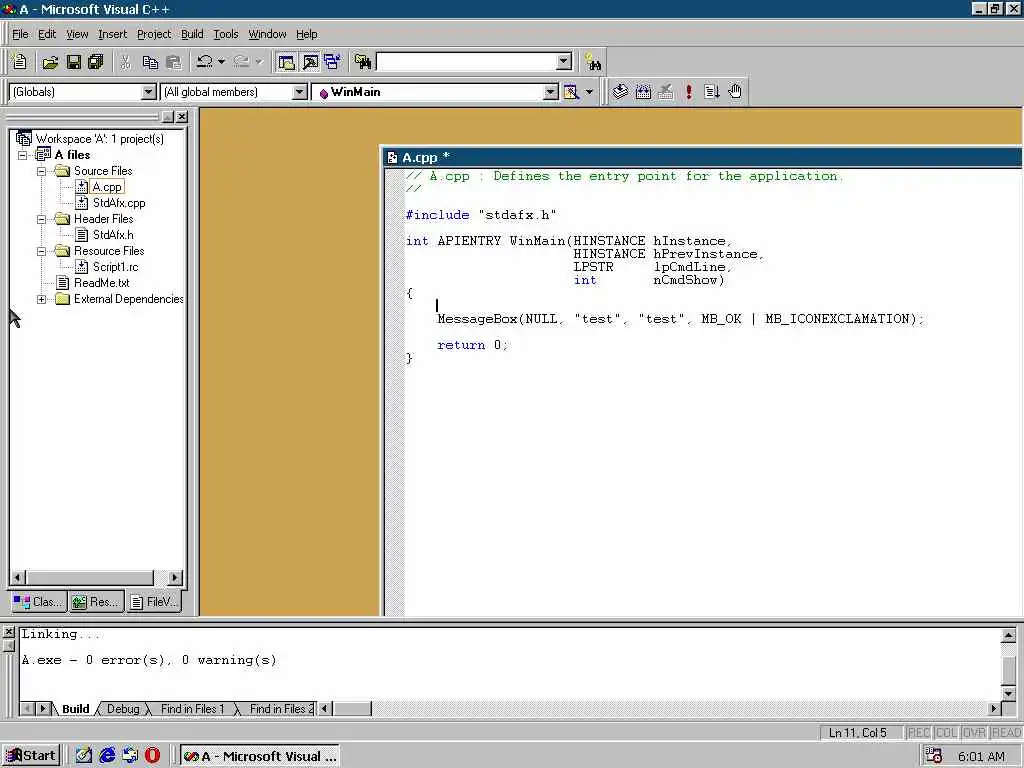Expand the External Dependencies folder
Screen dimensions: 1024x768
41,299
